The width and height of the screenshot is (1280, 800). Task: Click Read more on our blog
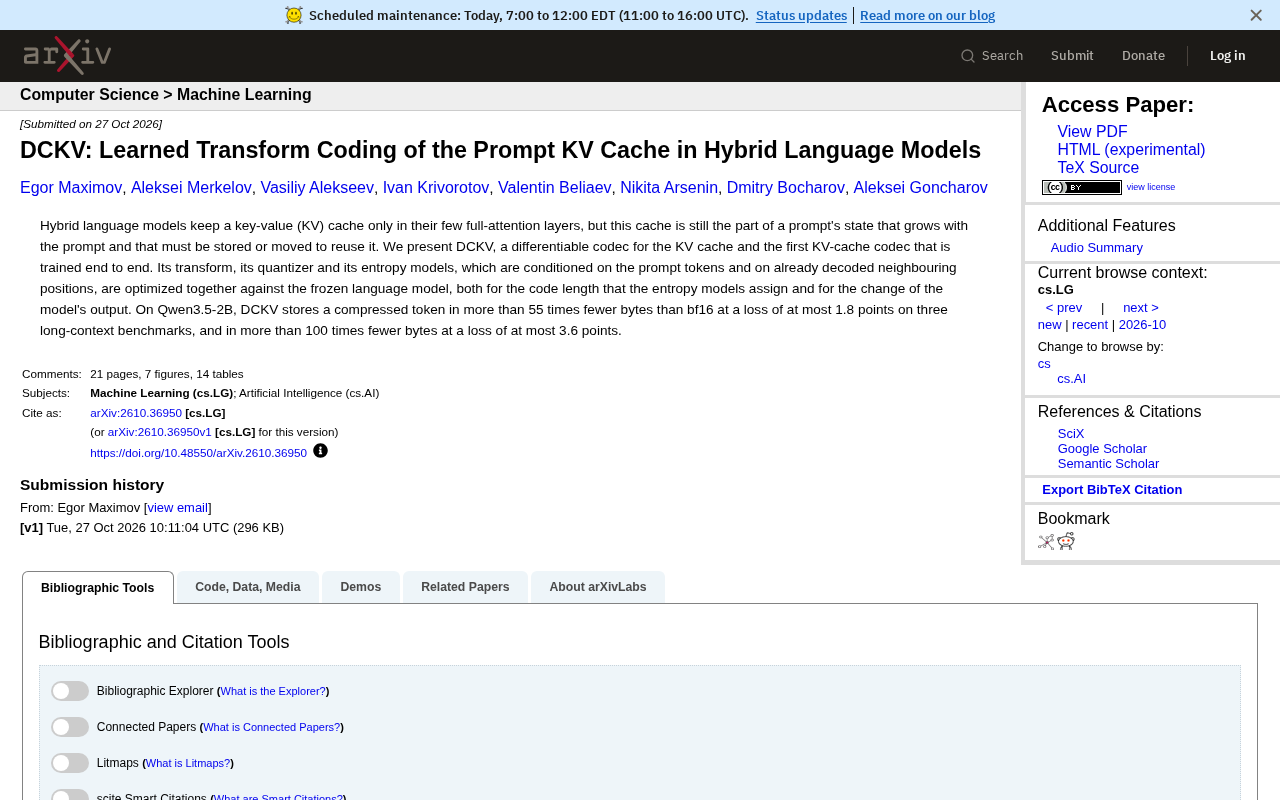(x=927, y=15)
